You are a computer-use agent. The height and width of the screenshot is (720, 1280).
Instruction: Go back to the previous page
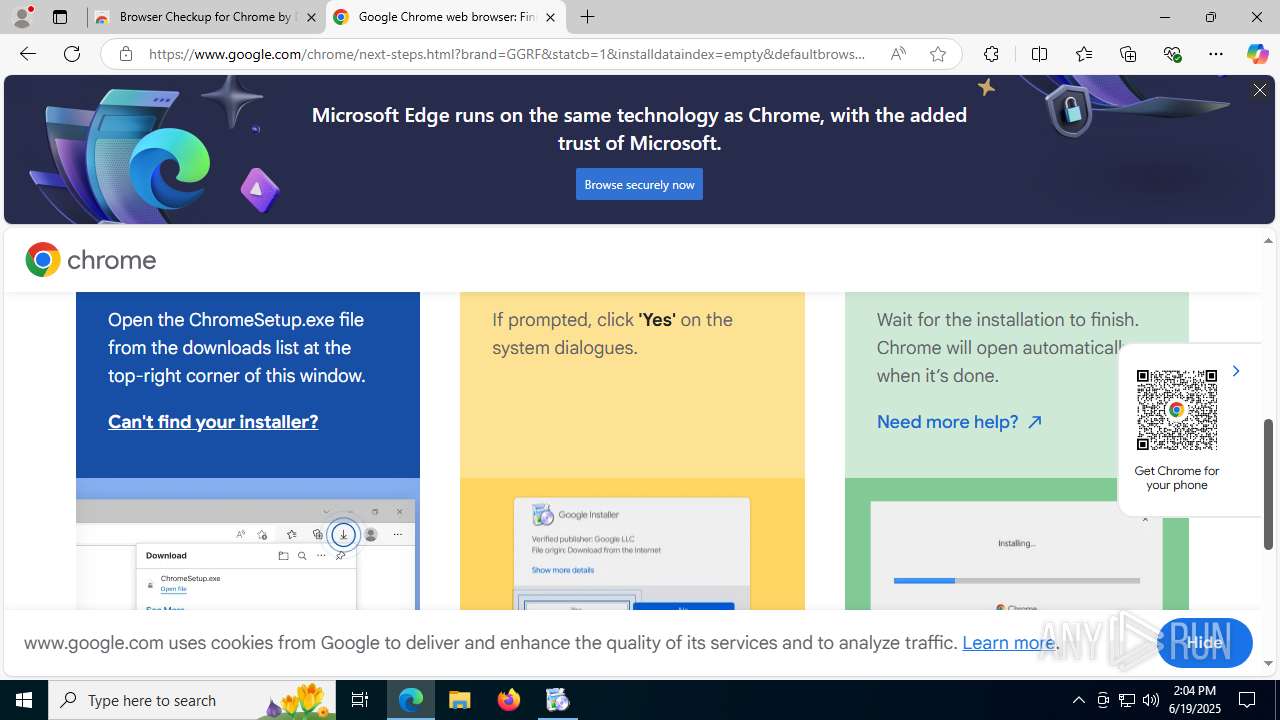pyautogui.click(x=27, y=54)
